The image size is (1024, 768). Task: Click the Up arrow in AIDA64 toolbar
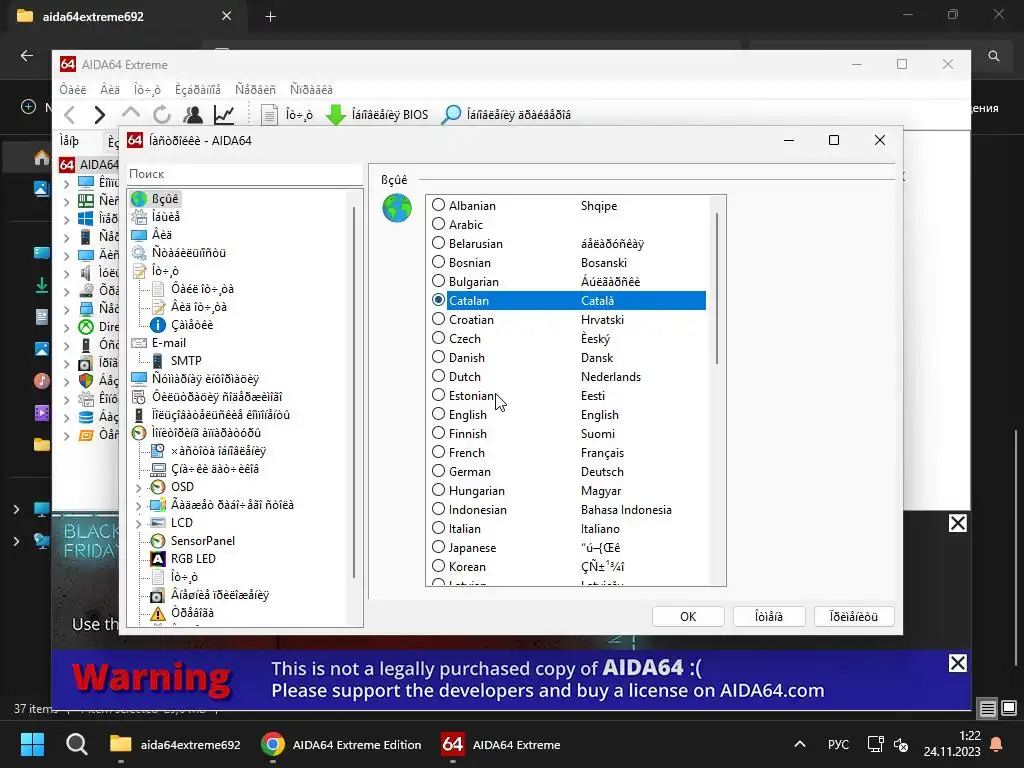(131, 114)
